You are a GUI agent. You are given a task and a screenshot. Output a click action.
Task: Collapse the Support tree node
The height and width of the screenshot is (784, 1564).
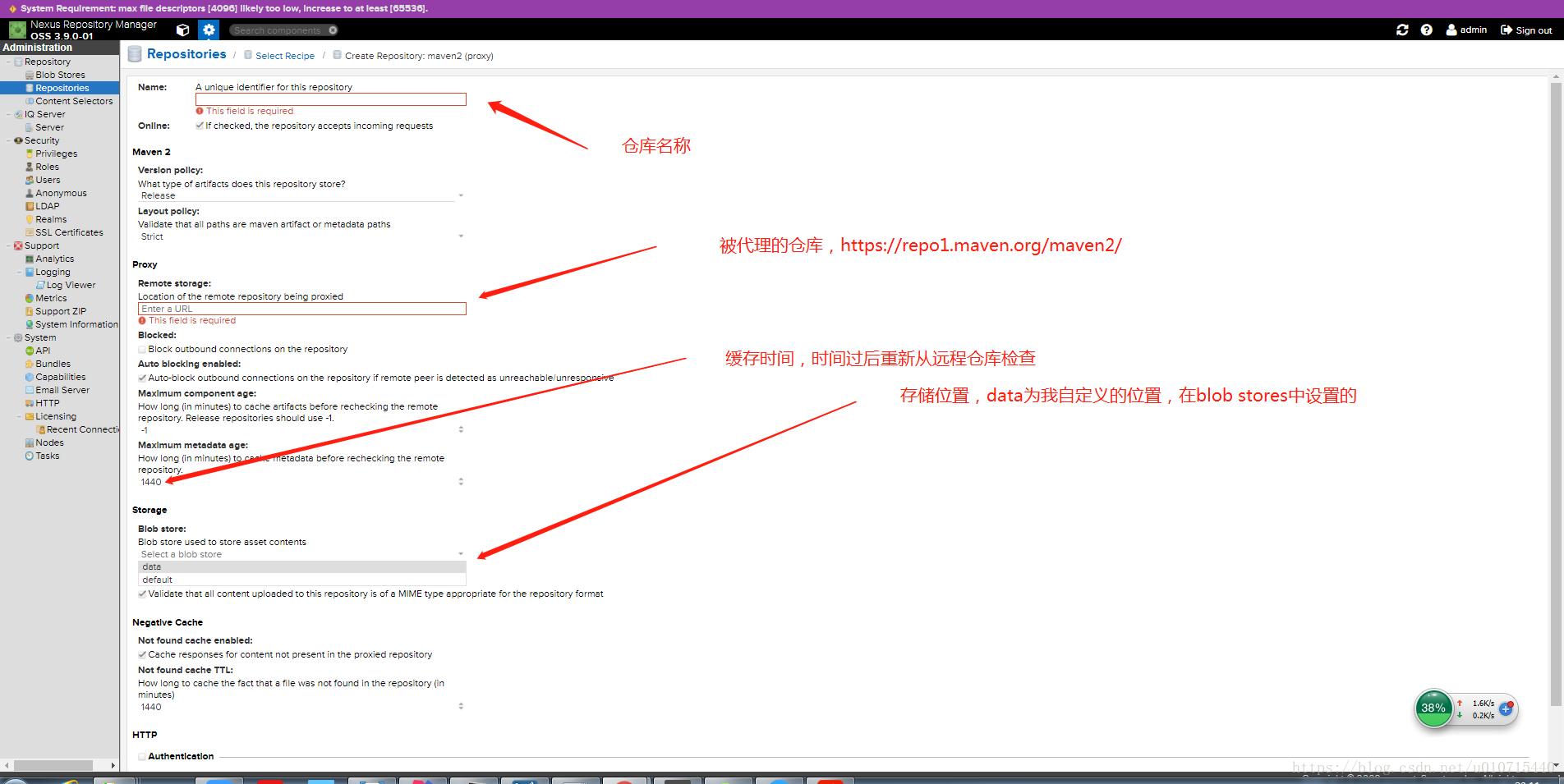(x=8, y=245)
